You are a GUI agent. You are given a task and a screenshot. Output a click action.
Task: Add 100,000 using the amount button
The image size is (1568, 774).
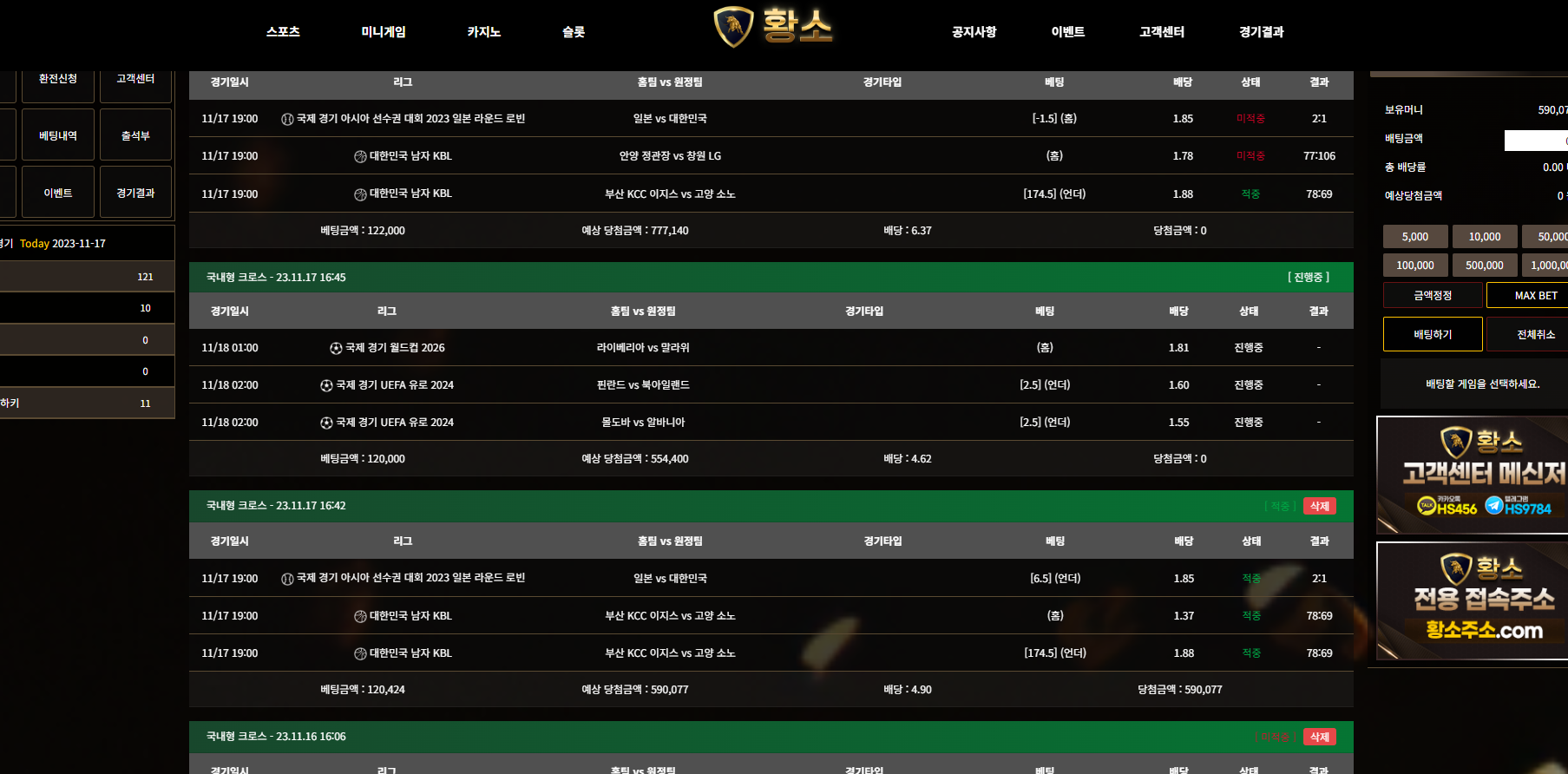[x=1414, y=266]
